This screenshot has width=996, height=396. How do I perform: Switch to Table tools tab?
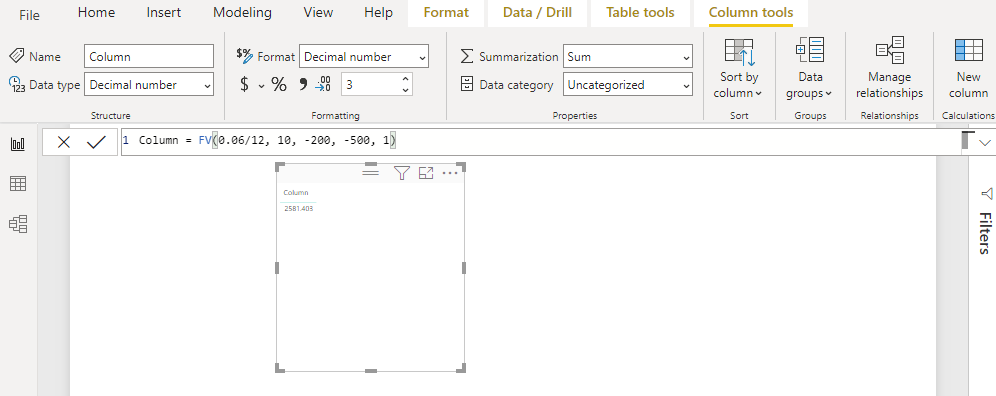click(640, 13)
